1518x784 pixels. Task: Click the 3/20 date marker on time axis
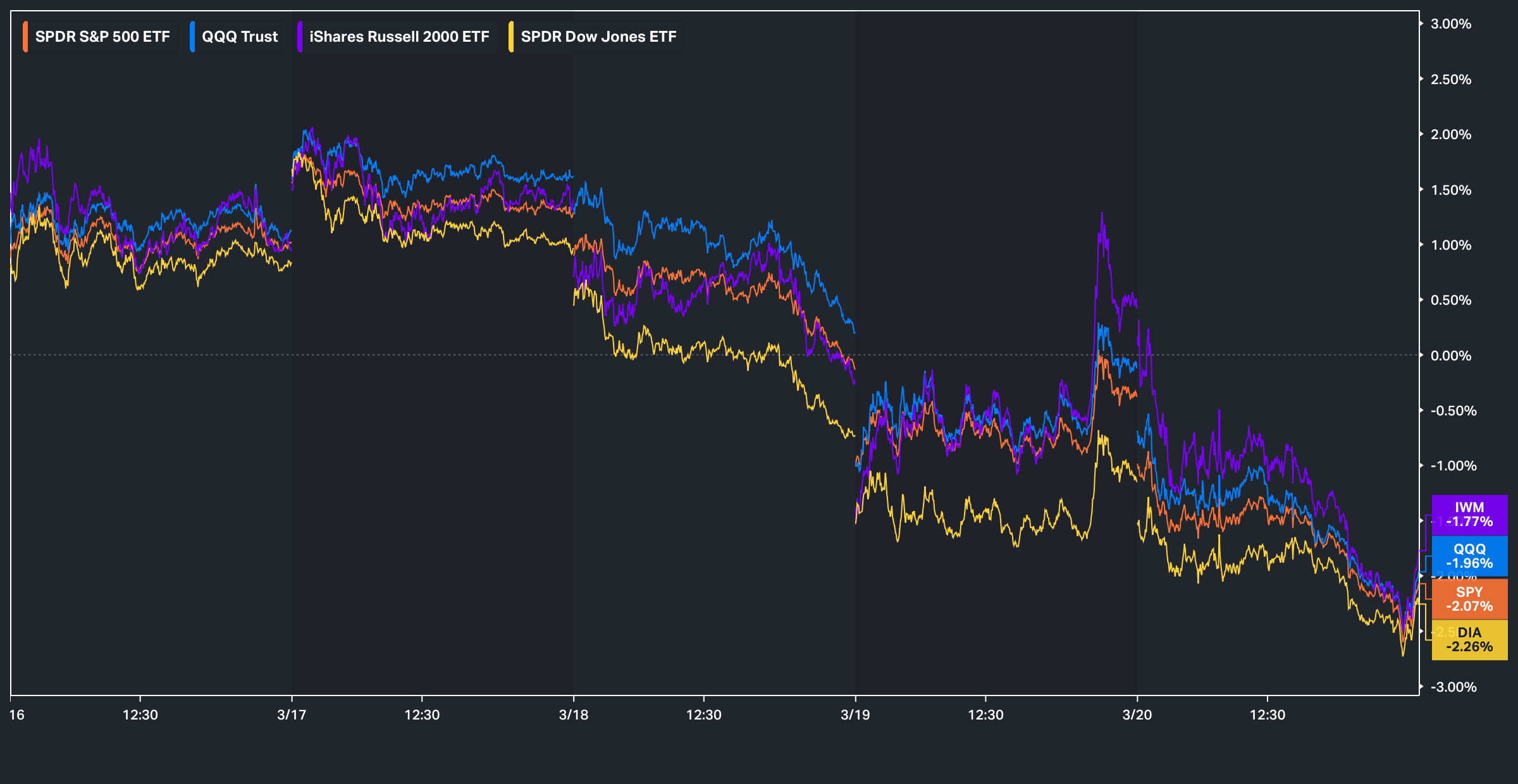[x=1137, y=715]
